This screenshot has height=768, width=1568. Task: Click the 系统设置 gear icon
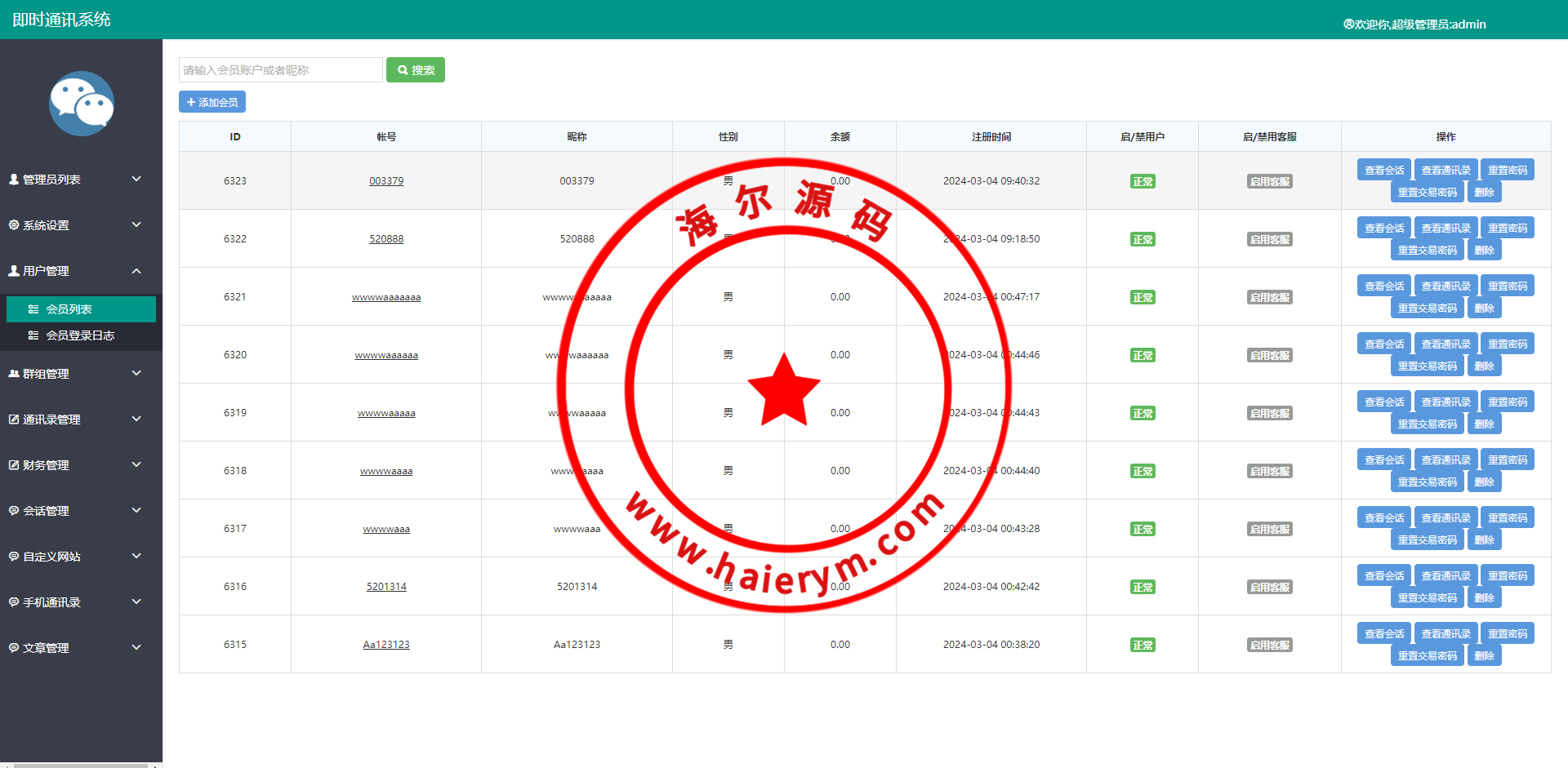tap(14, 224)
